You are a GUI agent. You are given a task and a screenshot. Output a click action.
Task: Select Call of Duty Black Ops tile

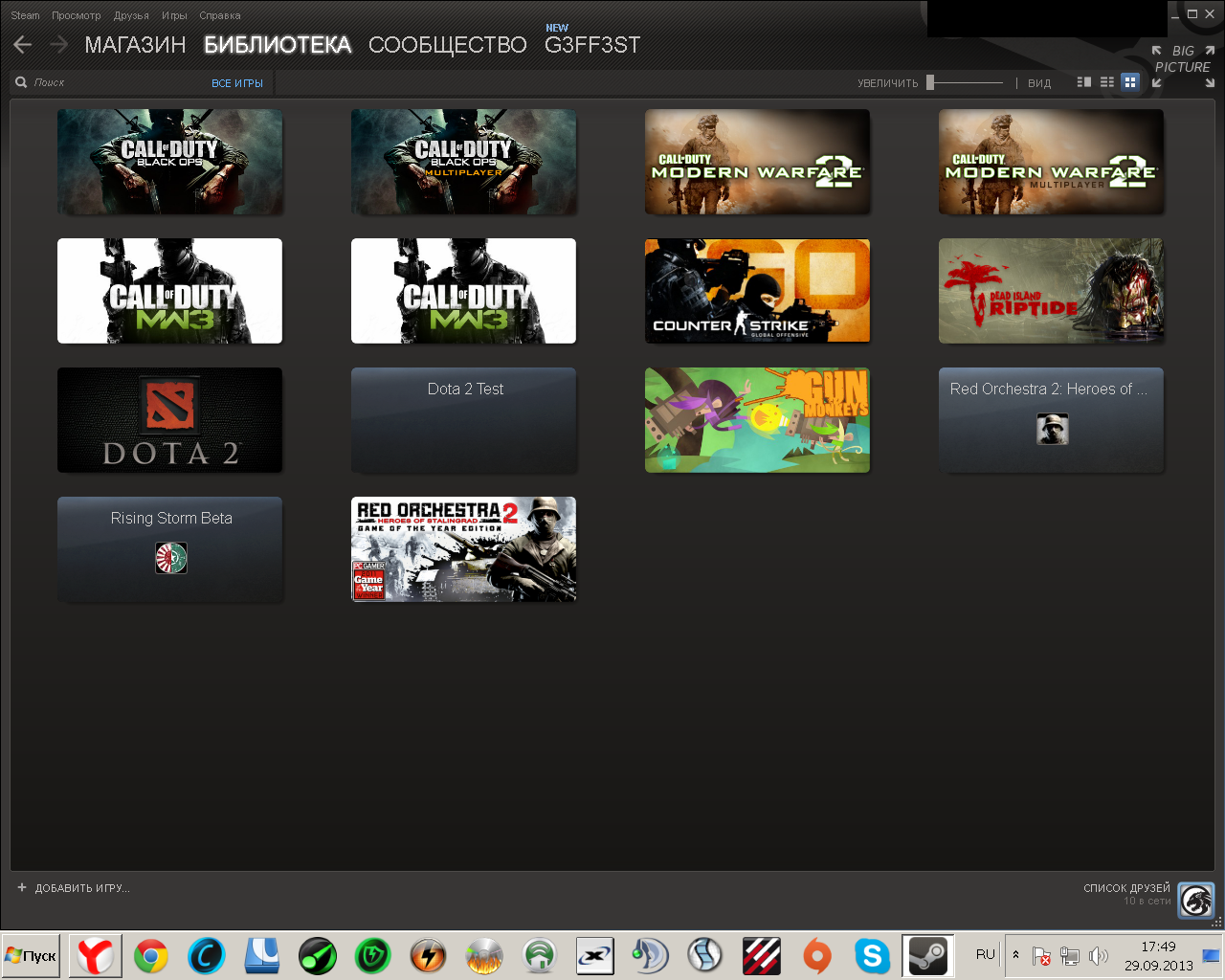(x=169, y=162)
